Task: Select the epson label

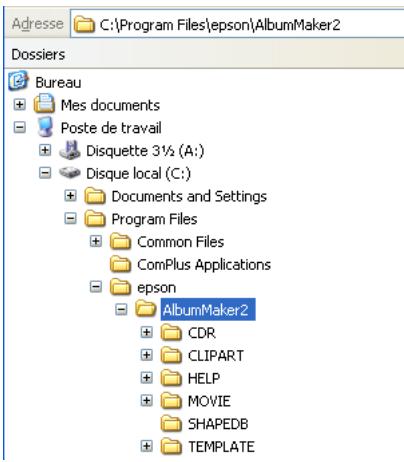Action: click(157, 288)
